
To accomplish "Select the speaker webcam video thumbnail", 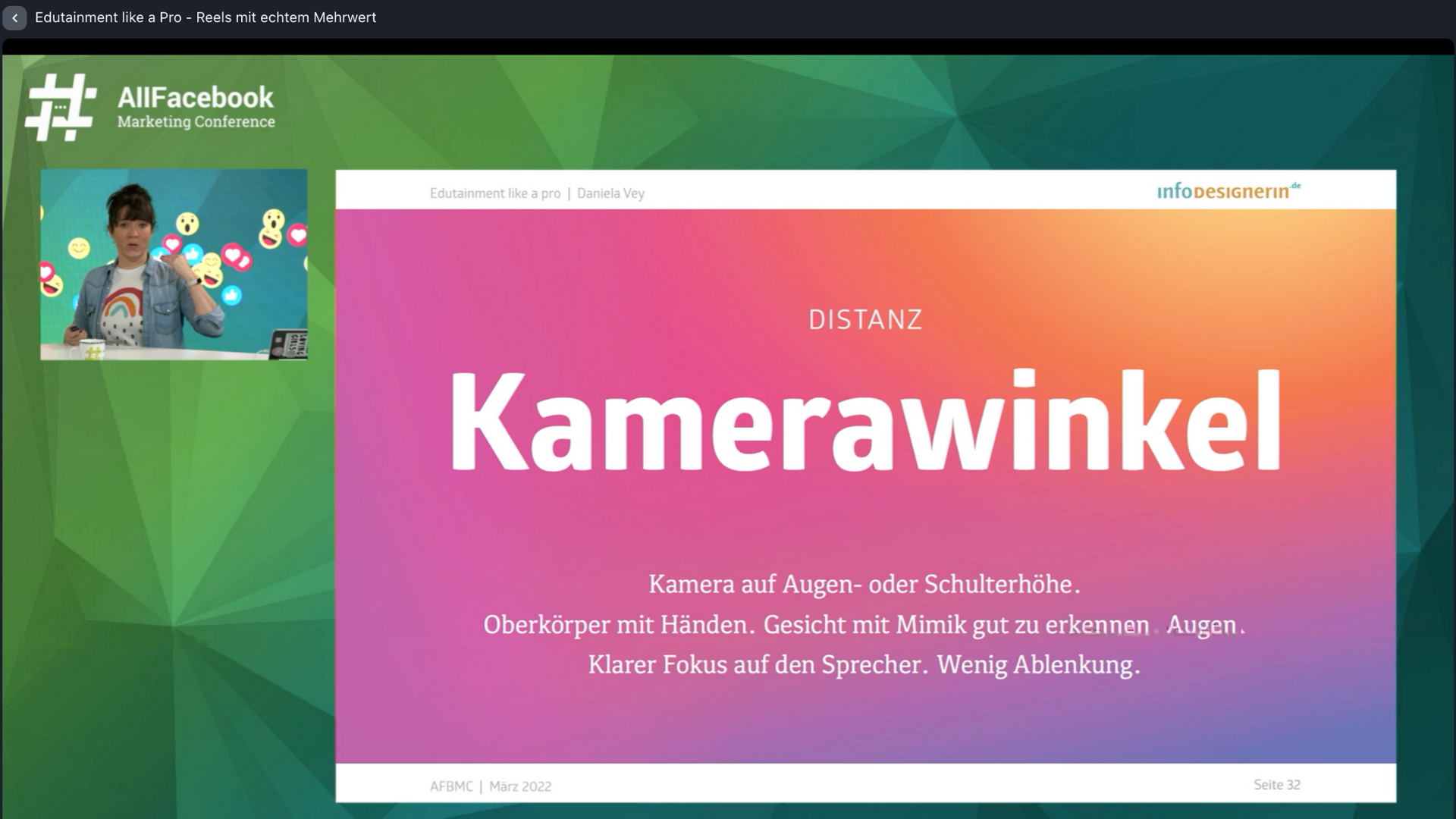I will [x=174, y=265].
